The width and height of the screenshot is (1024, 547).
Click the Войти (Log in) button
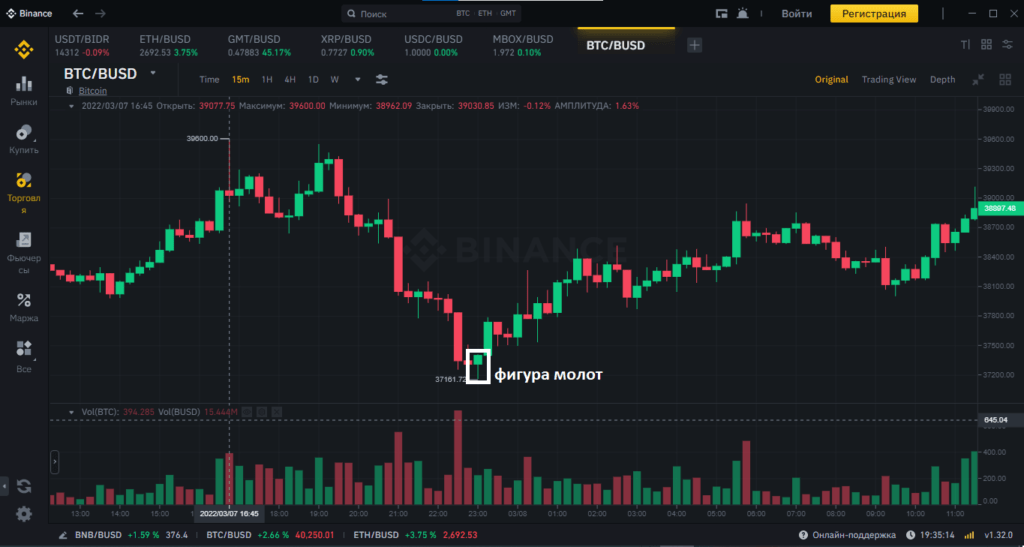796,14
